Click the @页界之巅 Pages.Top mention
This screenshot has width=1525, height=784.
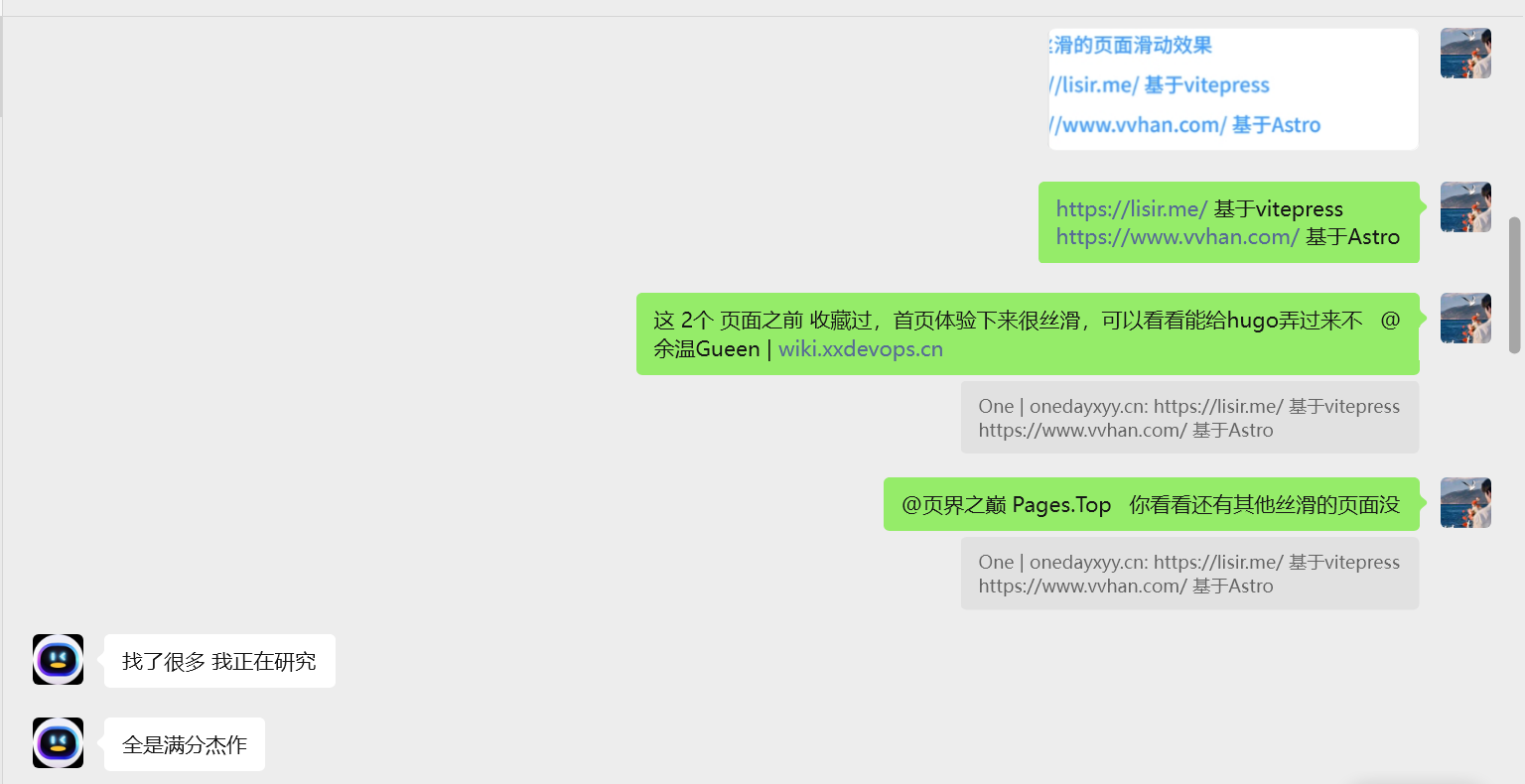1006,505
